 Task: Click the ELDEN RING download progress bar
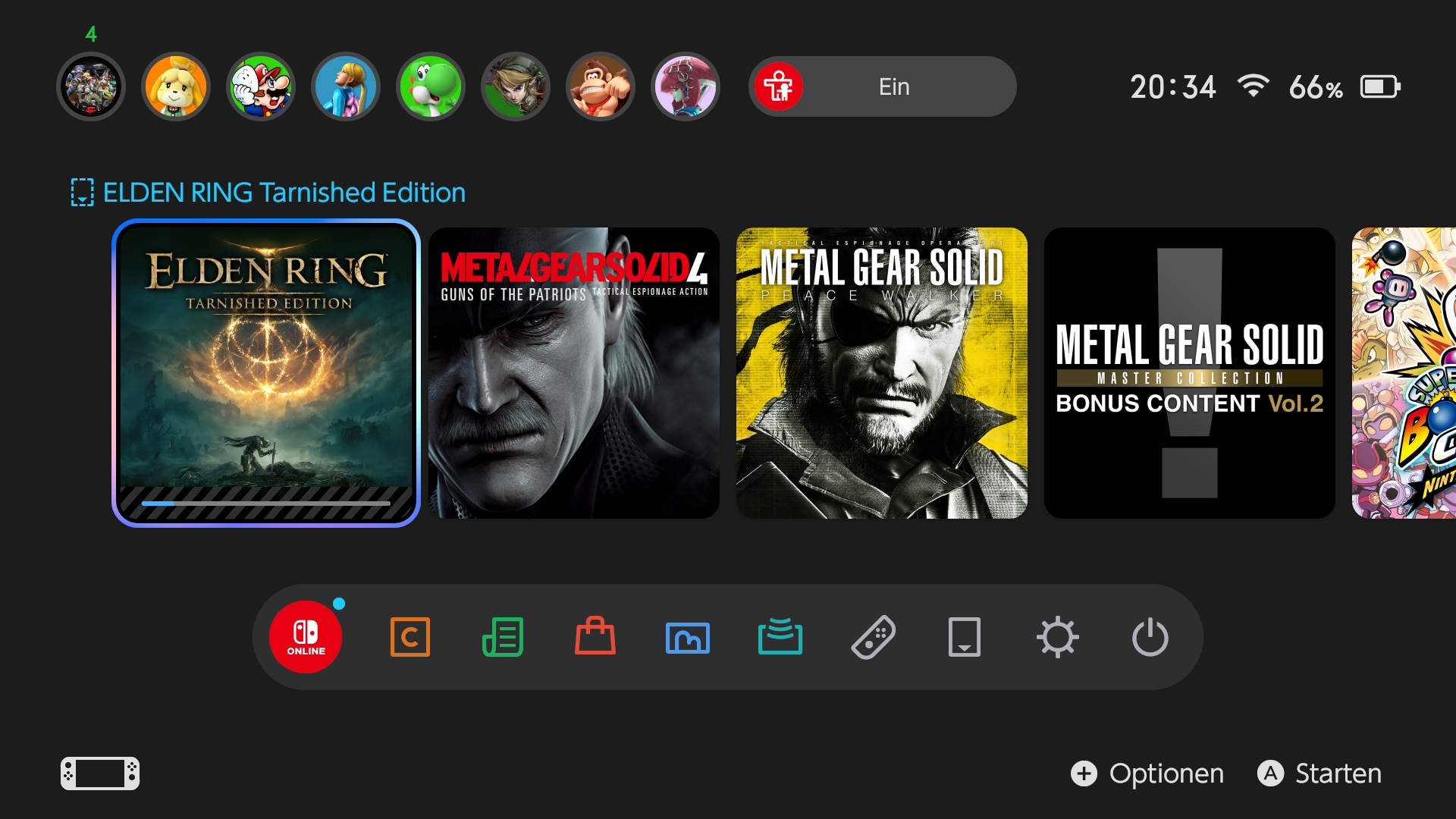(x=266, y=503)
